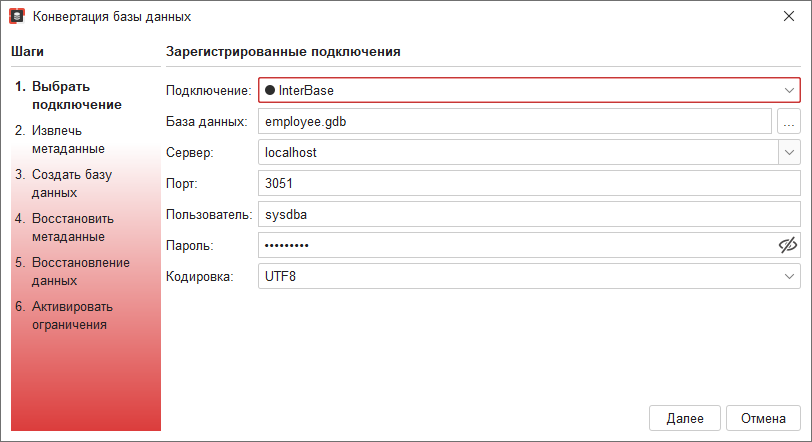Click the Отмена button

763,417
